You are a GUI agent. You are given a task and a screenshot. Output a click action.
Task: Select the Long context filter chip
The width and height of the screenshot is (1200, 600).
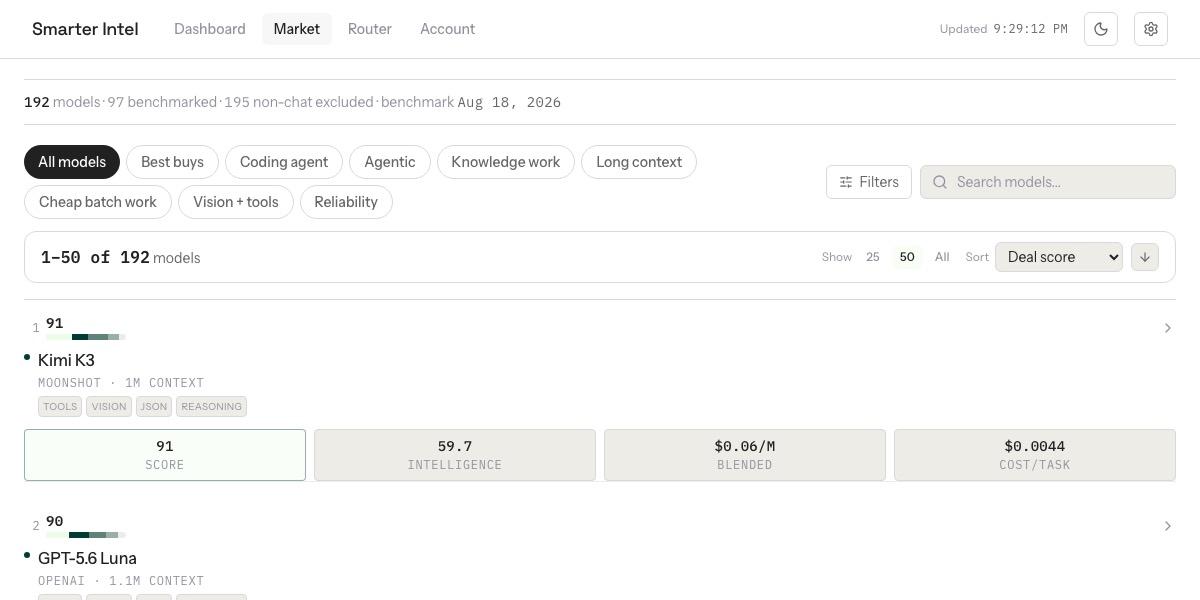pos(639,162)
